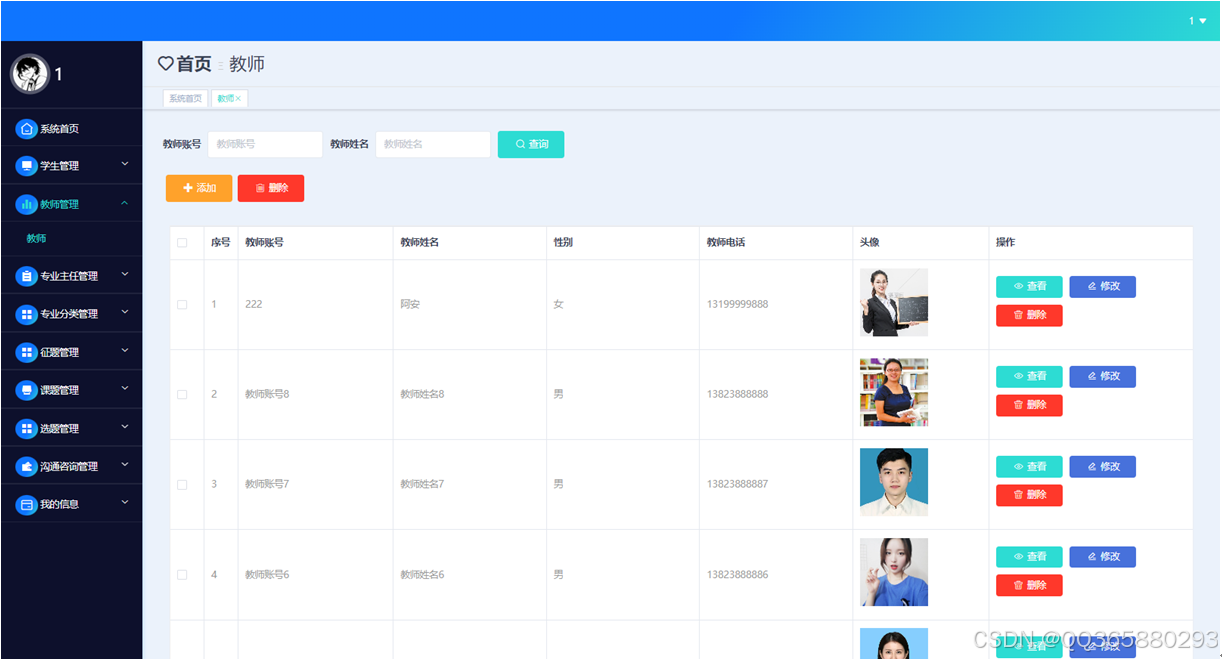
Task: Click phone number 13199999888
Action: tap(738, 304)
